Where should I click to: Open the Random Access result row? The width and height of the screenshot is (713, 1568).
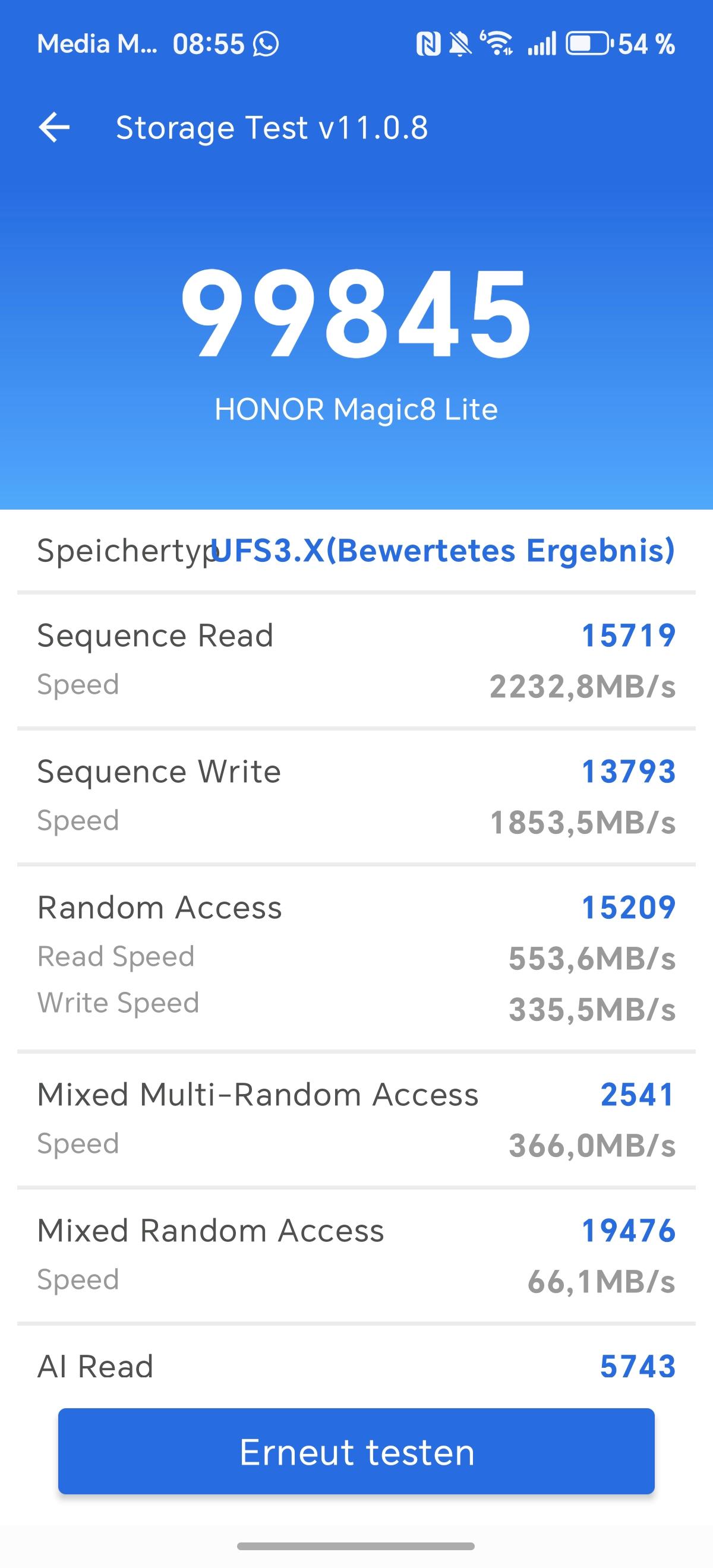tap(356, 957)
